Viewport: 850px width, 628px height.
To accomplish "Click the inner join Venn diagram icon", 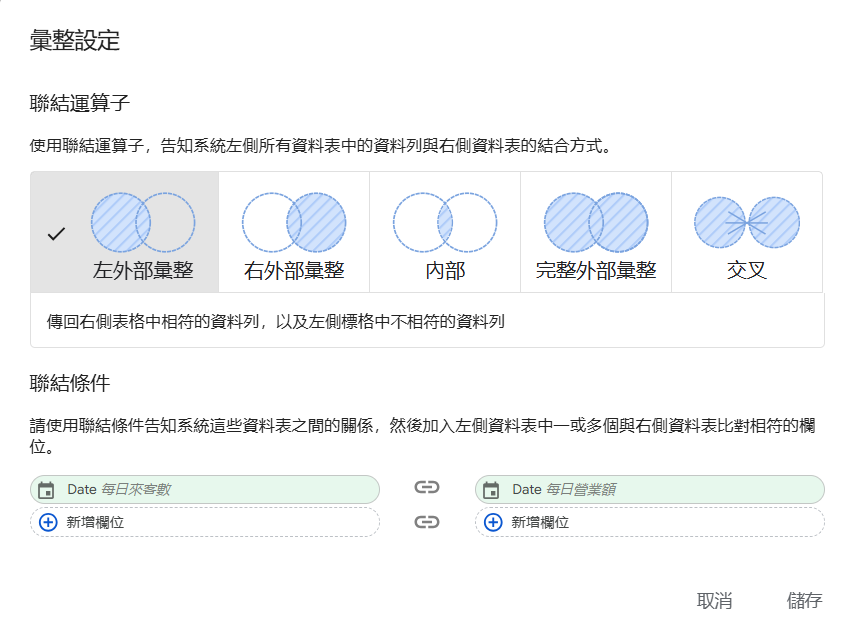I will coord(445,222).
